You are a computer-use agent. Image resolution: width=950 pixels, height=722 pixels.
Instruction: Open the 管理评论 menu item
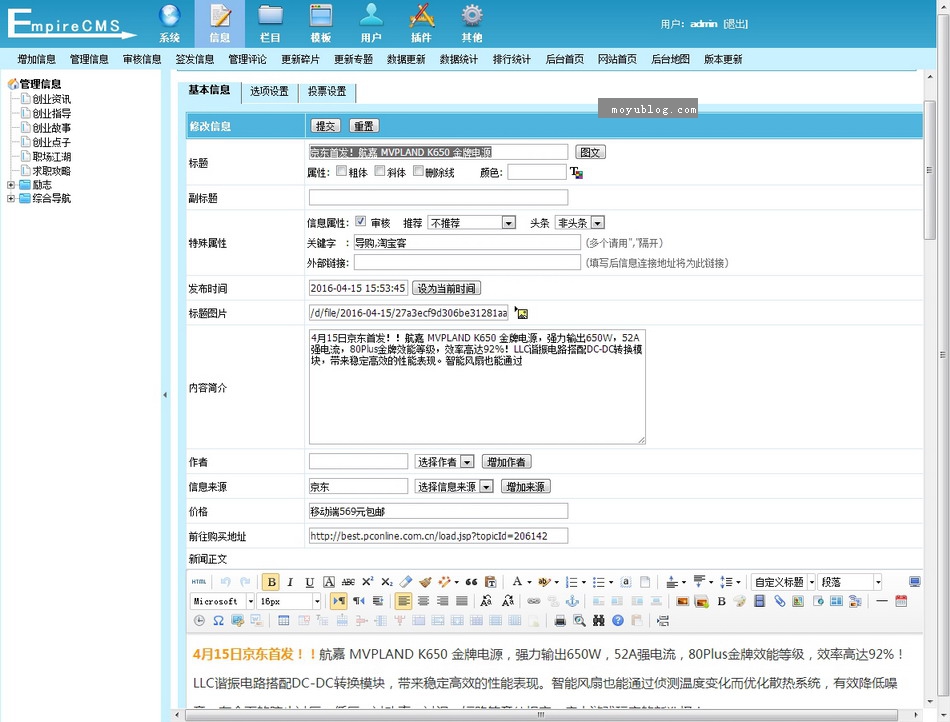coord(247,59)
